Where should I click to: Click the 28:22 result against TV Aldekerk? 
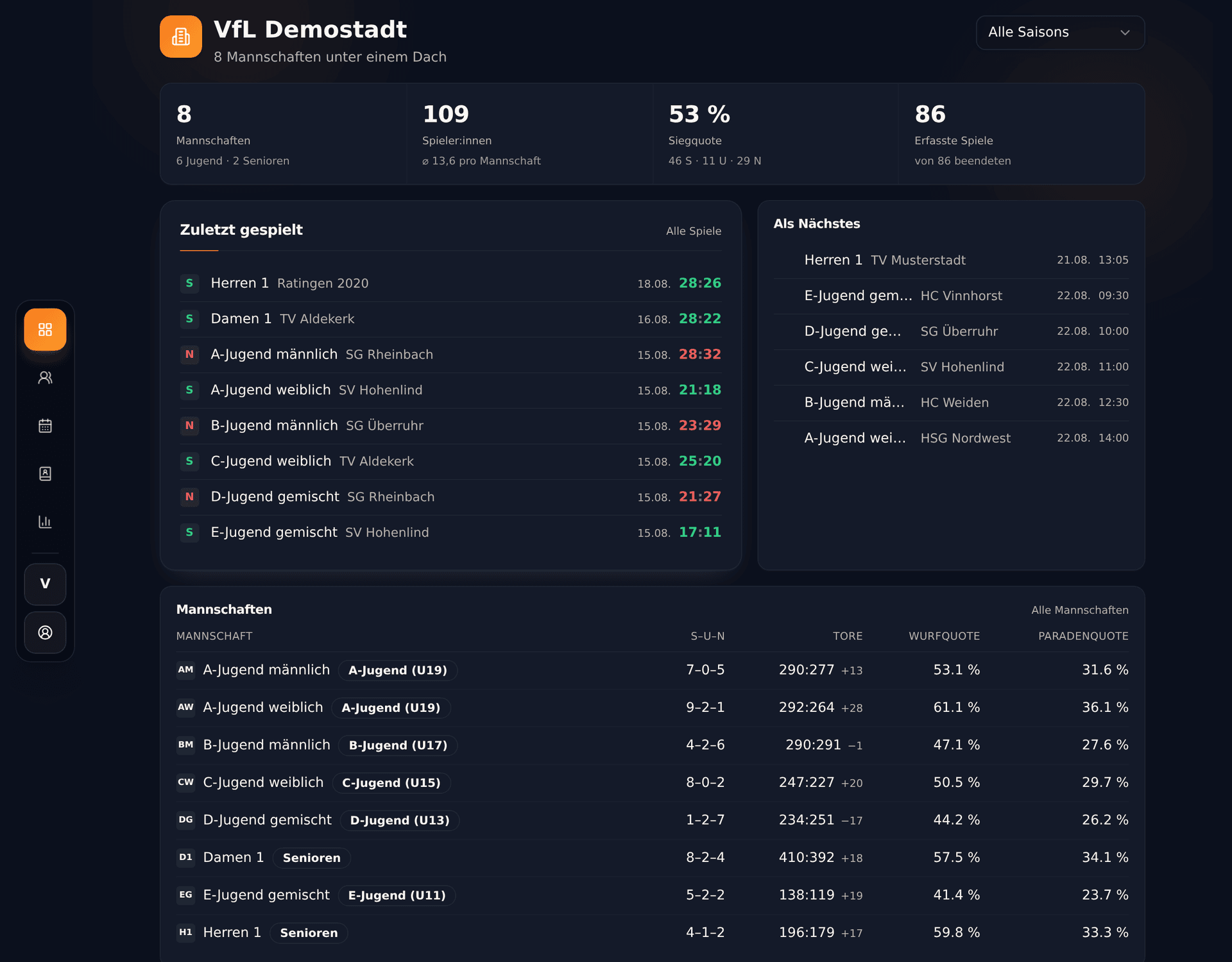(700, 319)
